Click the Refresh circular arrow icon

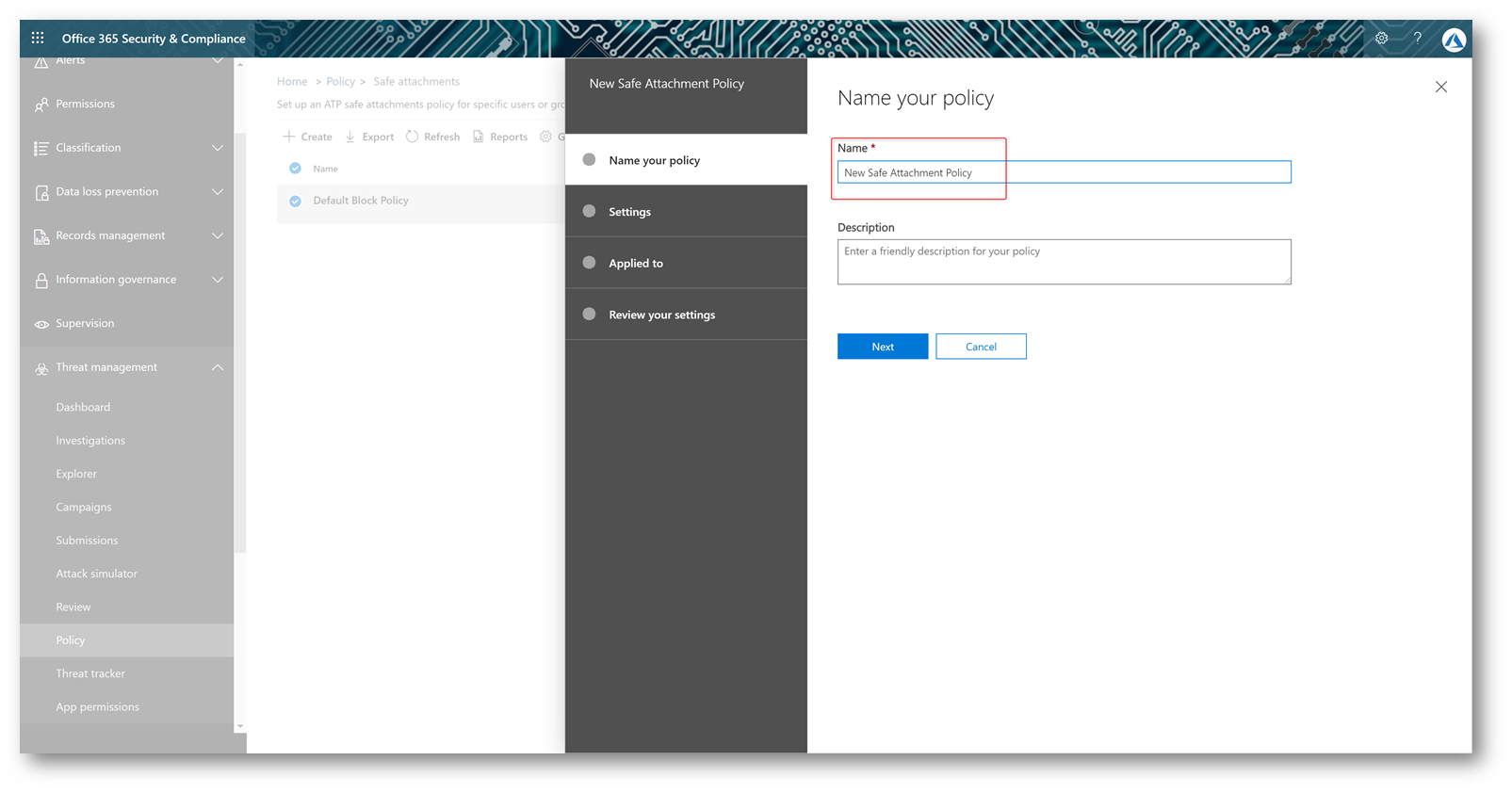412,137
